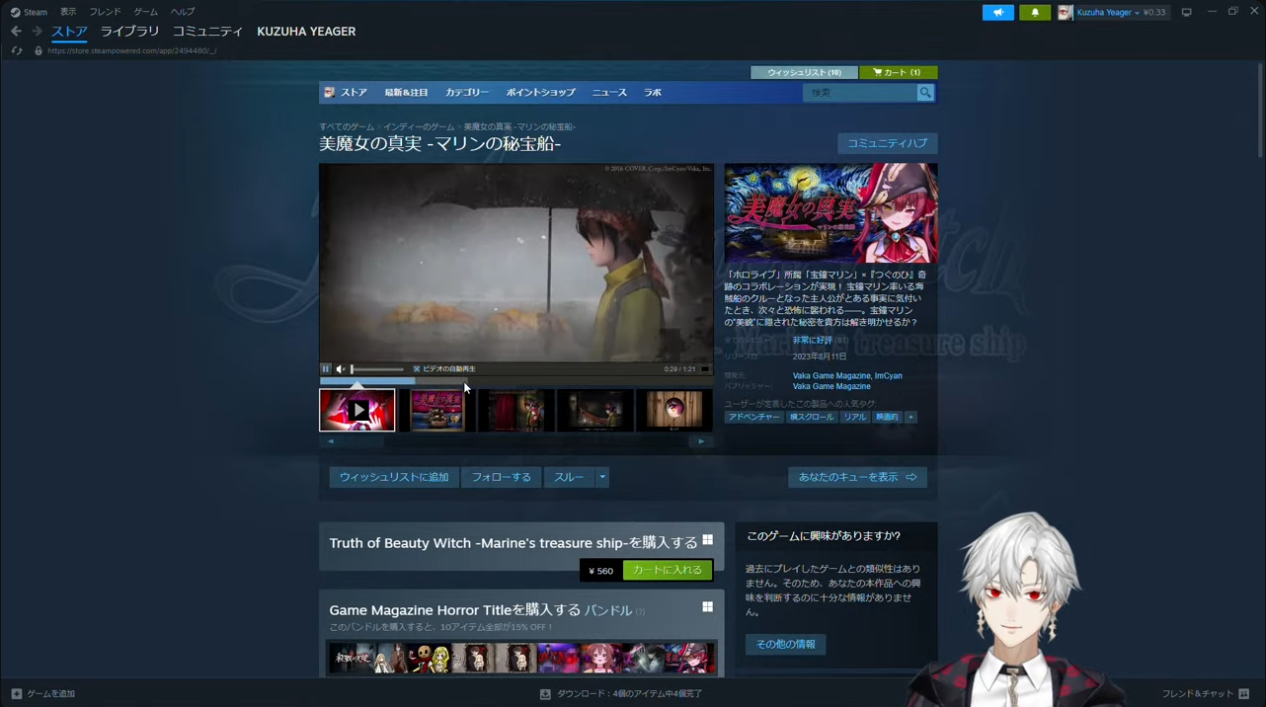Reload the store page
The height and width of the screenshot is (707, 1266).
click(16, 50)
